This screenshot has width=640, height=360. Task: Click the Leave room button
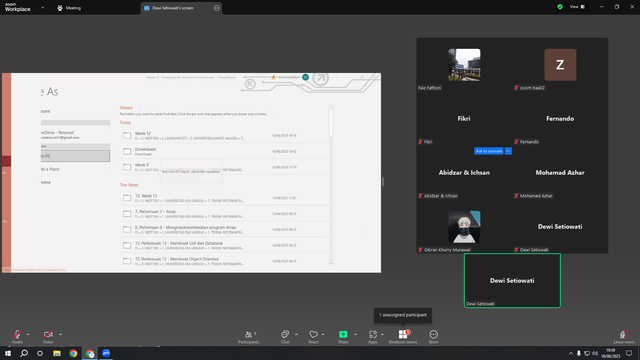[624, 336]
